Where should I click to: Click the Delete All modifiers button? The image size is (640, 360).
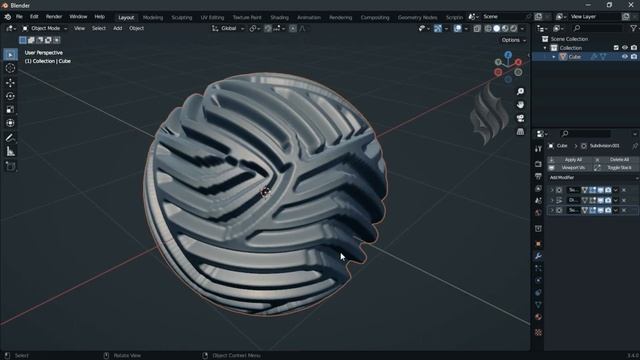point(616,160)
